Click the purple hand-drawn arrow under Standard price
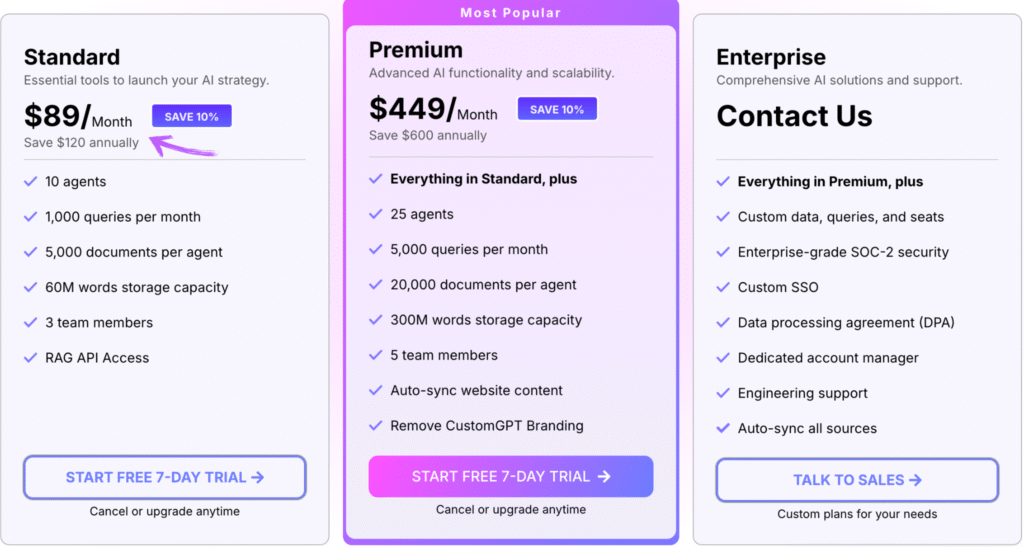Image resolution: width=1024 pixels, height=547 pixels. pyautogui.click(x=183, y=145)
